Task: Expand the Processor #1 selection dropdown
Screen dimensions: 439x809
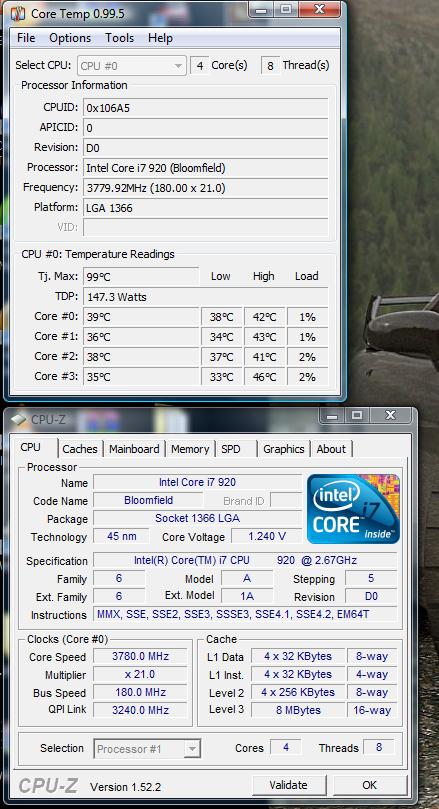Action: pyautogui.click(x=147, y=749)
